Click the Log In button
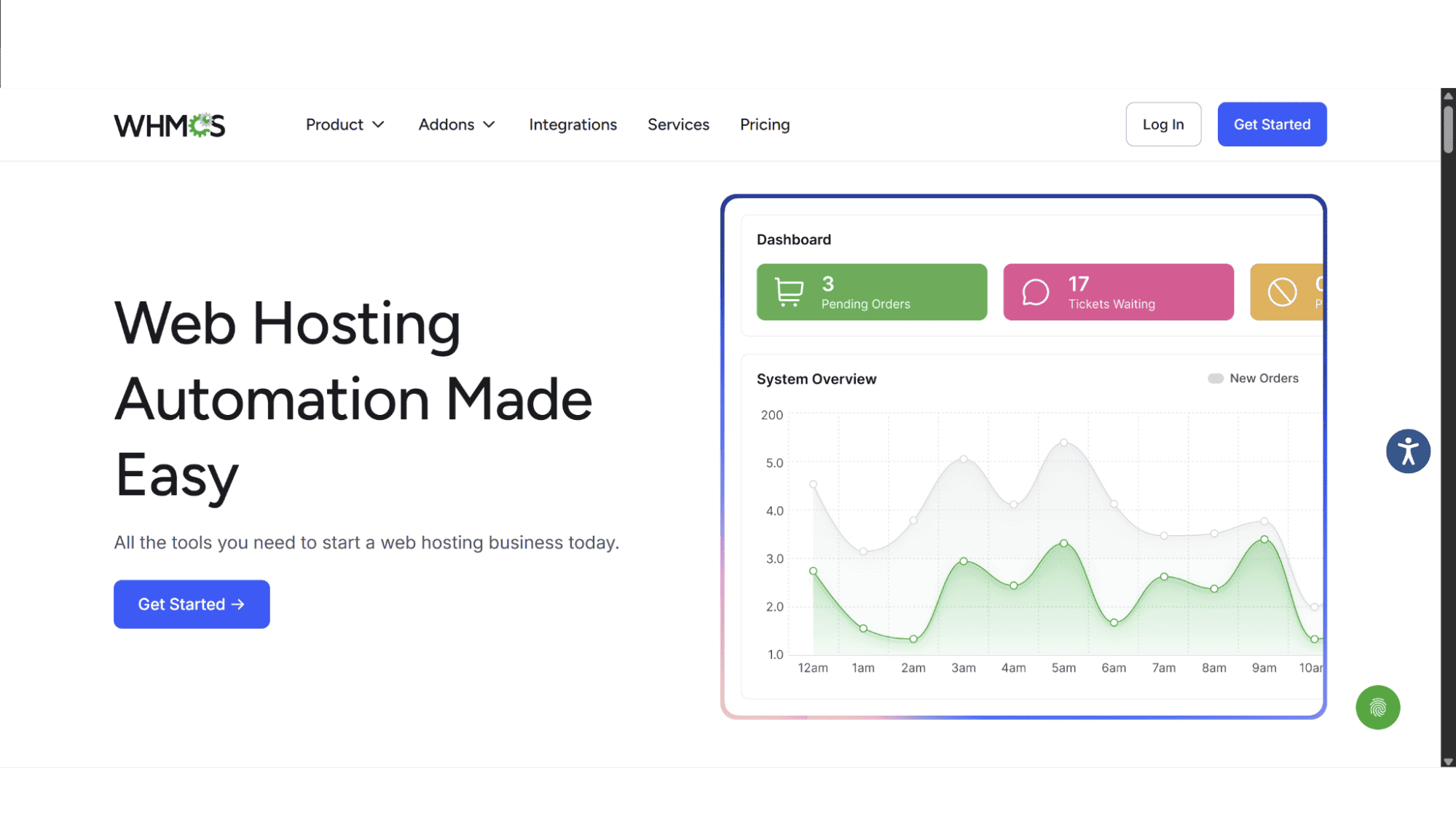This screenshot has height=819, width=1456. (1163, 124)
